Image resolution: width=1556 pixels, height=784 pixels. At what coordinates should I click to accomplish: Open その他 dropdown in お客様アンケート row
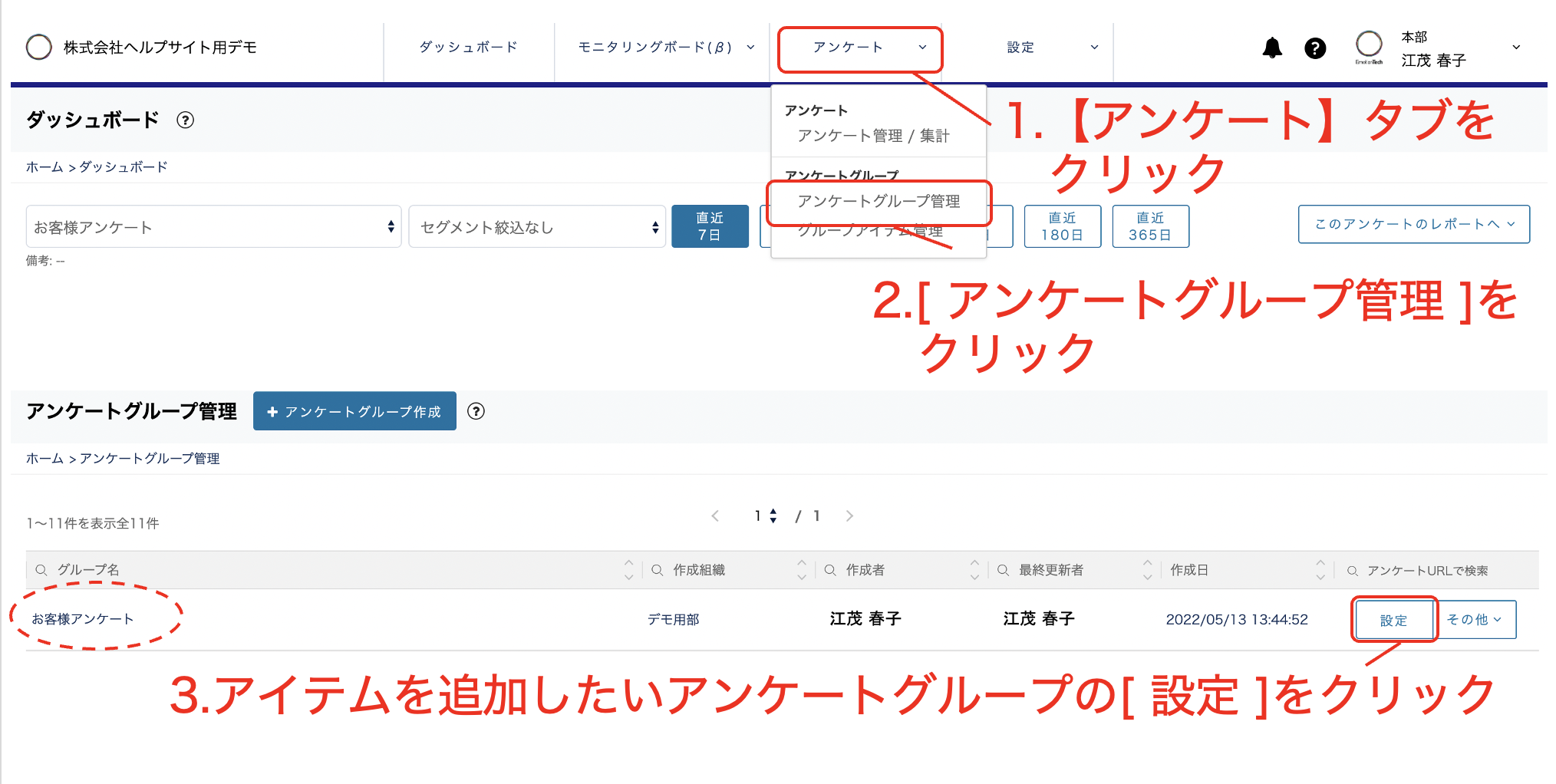point(1475,619)
